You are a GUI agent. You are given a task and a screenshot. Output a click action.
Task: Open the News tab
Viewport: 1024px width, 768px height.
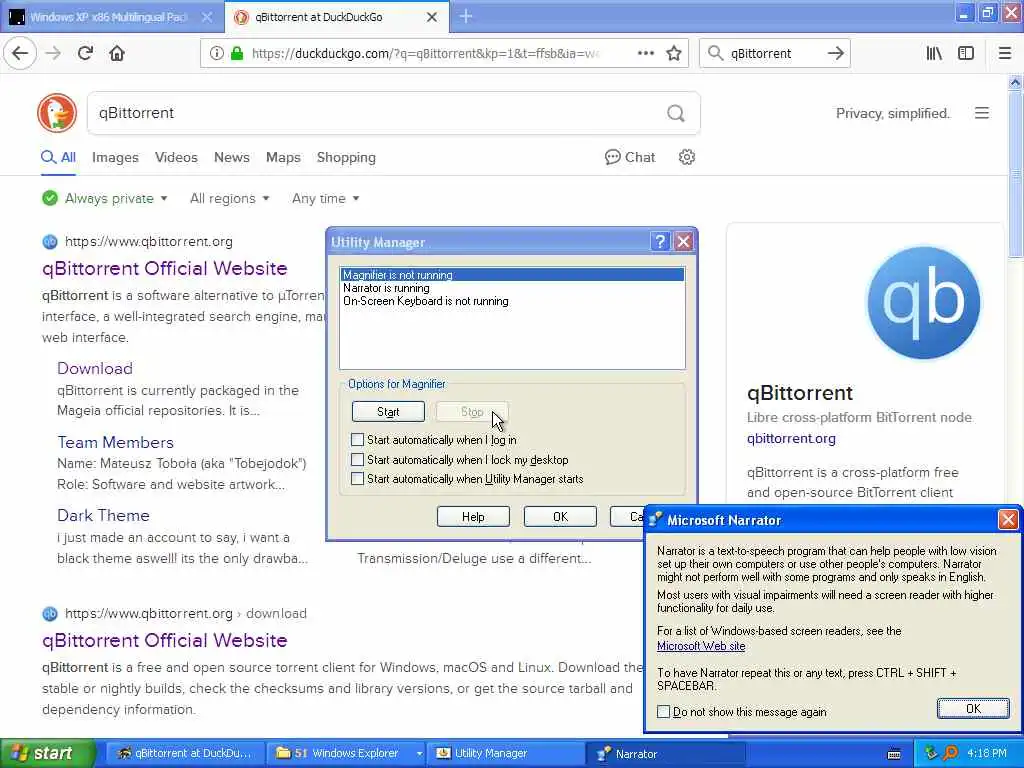point(232,157)
